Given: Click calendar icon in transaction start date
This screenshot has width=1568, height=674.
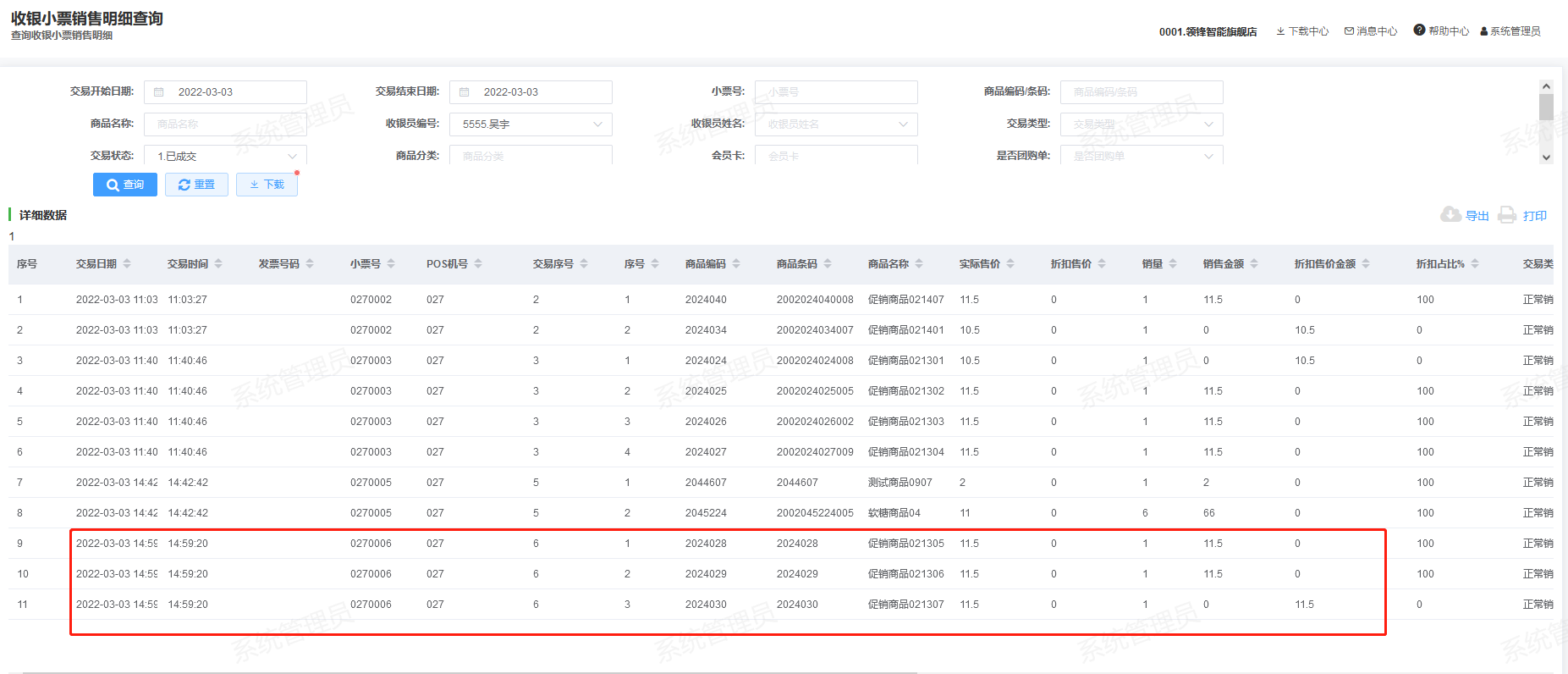Looking at the screenshot, I should click(x=159, y=92).
